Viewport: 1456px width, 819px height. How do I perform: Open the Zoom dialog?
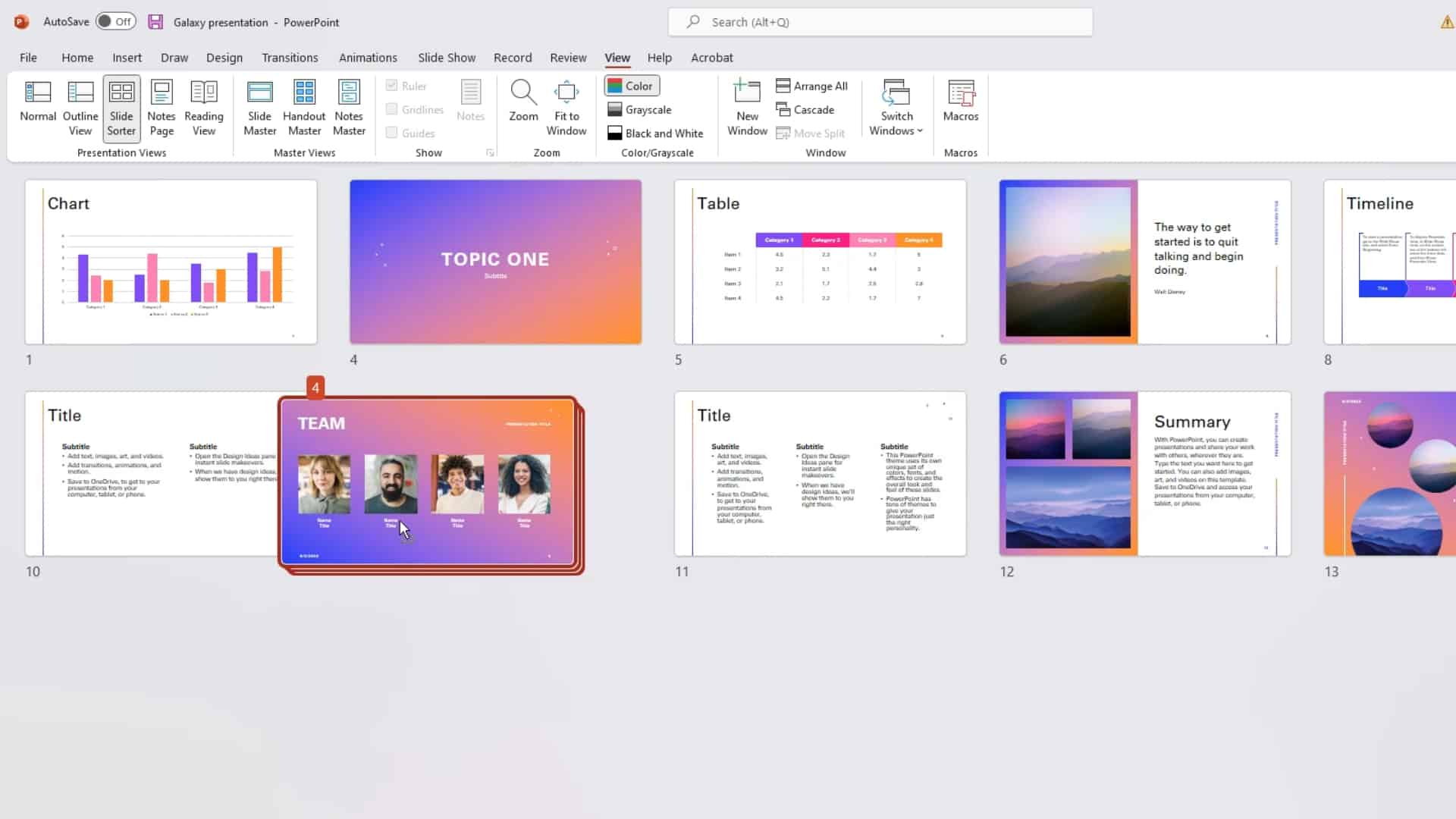point(522,106)
